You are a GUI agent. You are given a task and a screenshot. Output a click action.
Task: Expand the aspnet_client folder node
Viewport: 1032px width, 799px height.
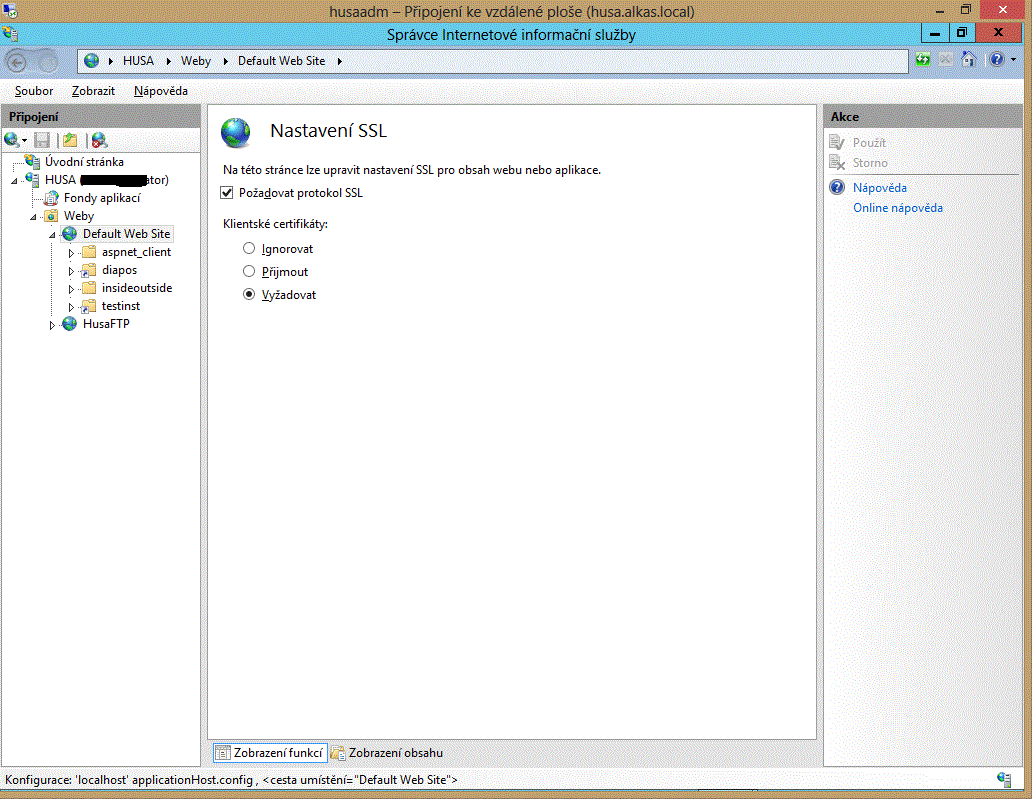click(x=71, y=253)
